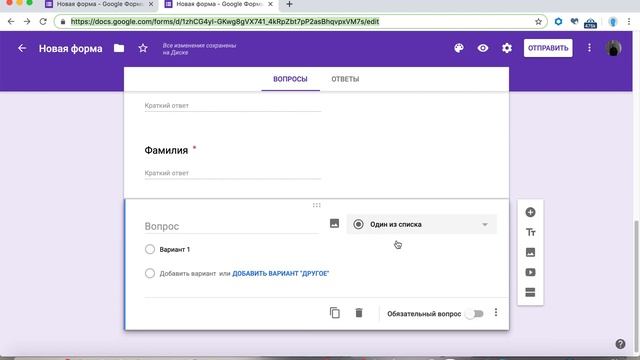The height and width of the screenshot is (360, 640).
Task: Grab the question drag handle dots
Action: [316, 205]
